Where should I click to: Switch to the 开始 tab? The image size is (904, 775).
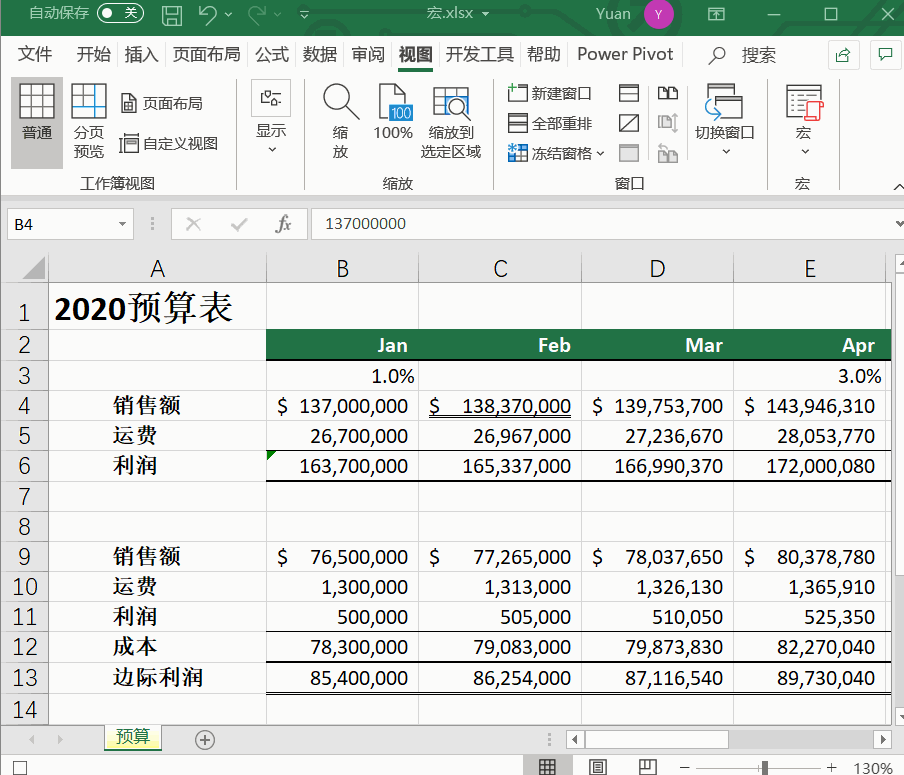point(93,54)
